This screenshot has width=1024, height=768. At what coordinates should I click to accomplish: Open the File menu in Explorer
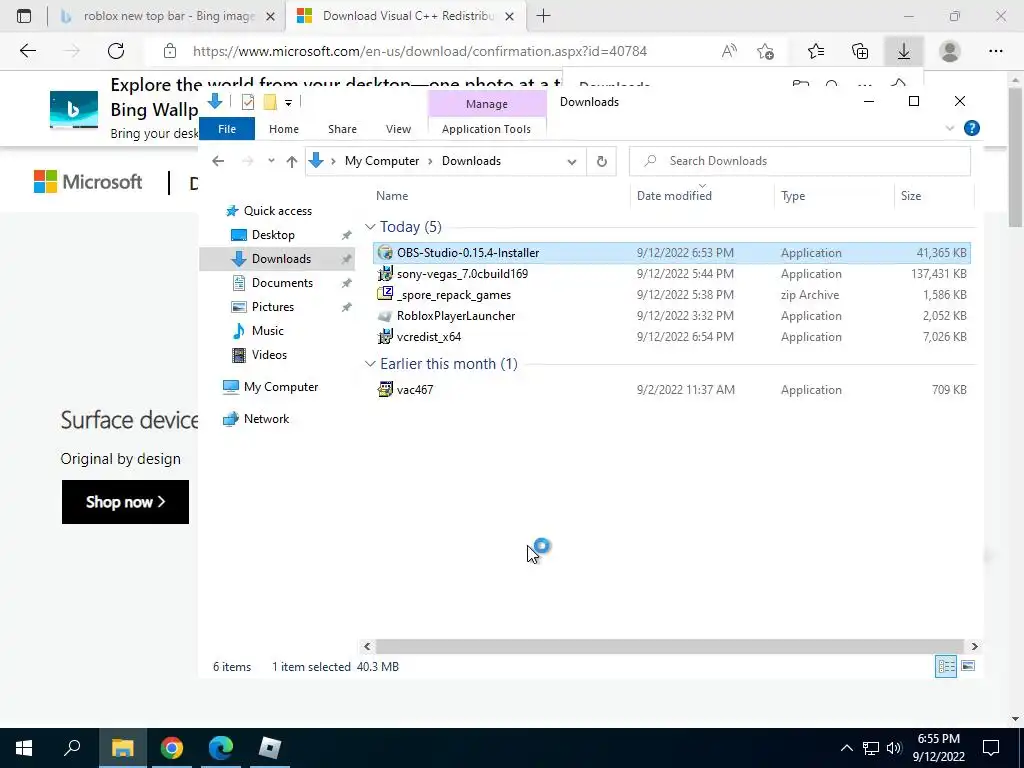[x=227, y=129]
